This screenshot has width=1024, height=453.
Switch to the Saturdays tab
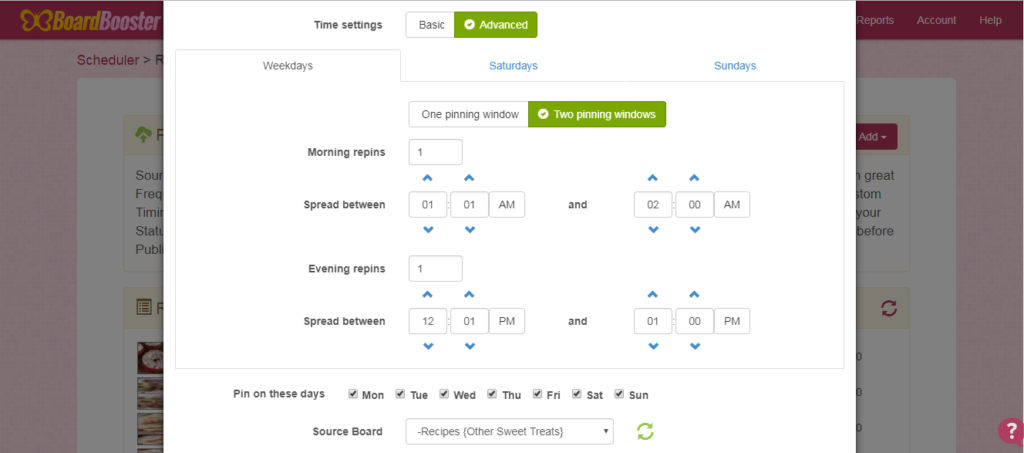[x=513, y=66]
